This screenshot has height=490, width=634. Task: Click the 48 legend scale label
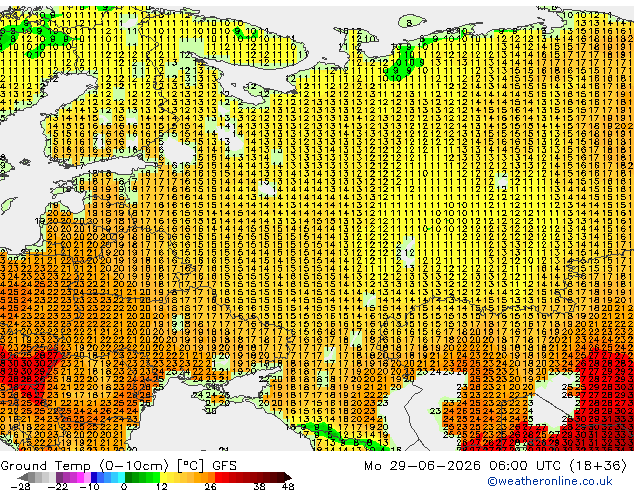288,486
